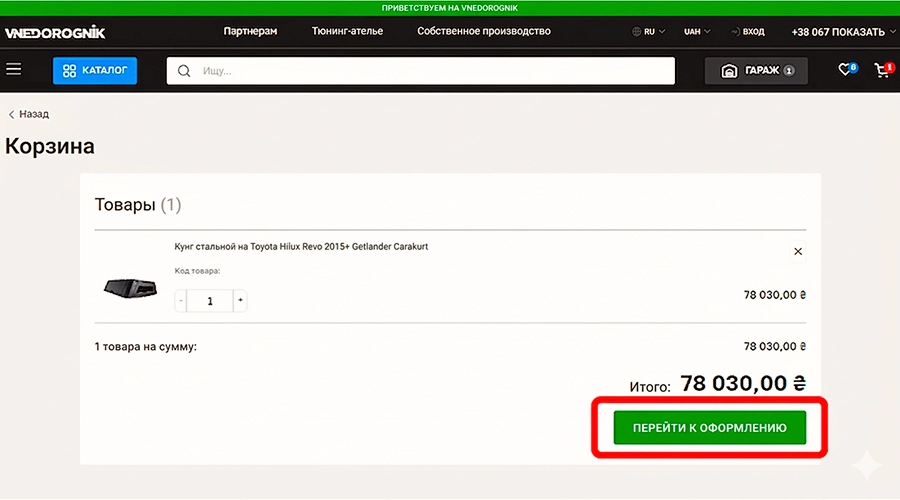Open the wishlist heart icon
This screenshot has width=900, height=500.
[846, 70]
